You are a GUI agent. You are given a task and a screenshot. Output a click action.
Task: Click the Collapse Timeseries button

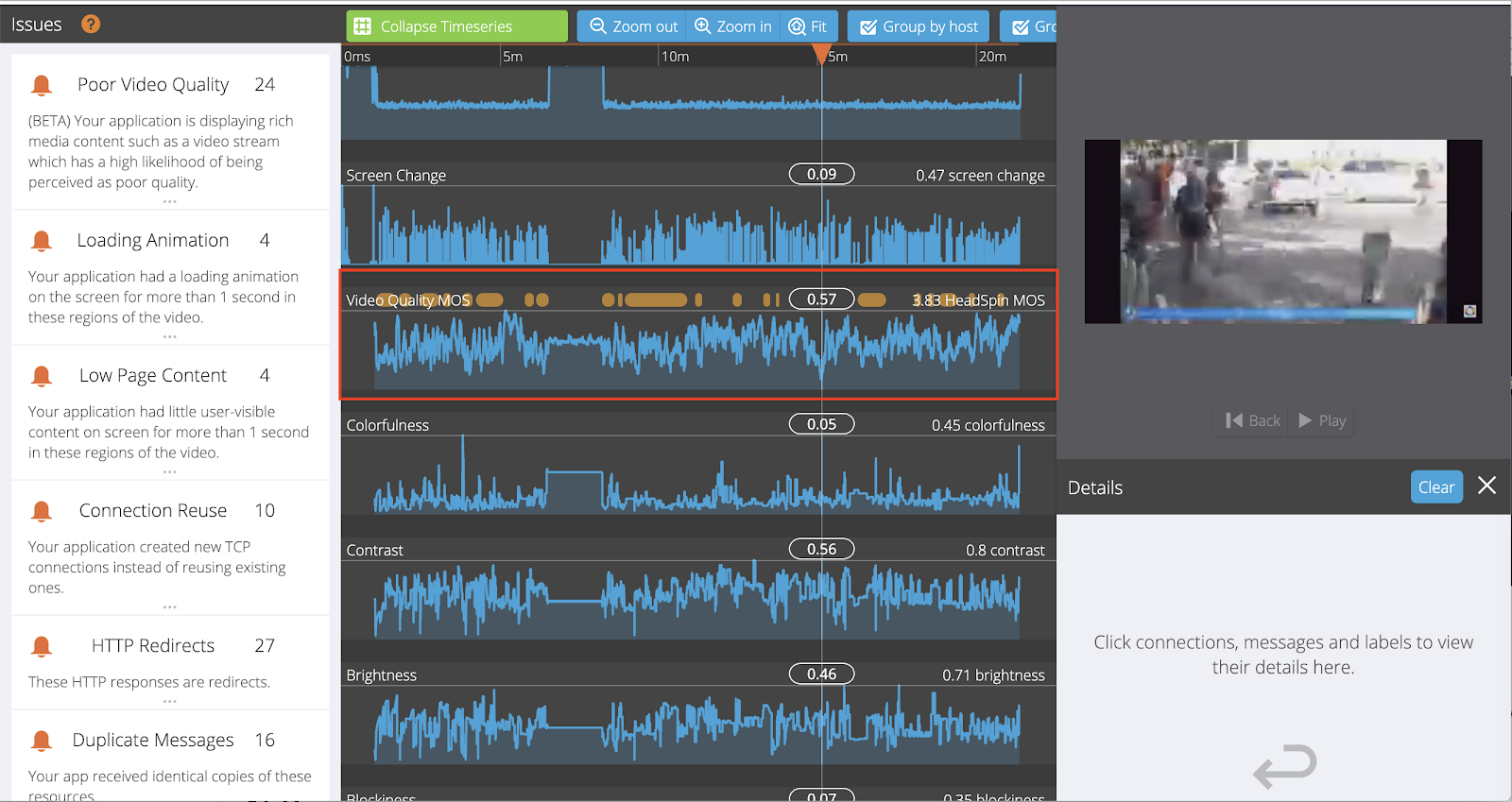tap(457, 26)
